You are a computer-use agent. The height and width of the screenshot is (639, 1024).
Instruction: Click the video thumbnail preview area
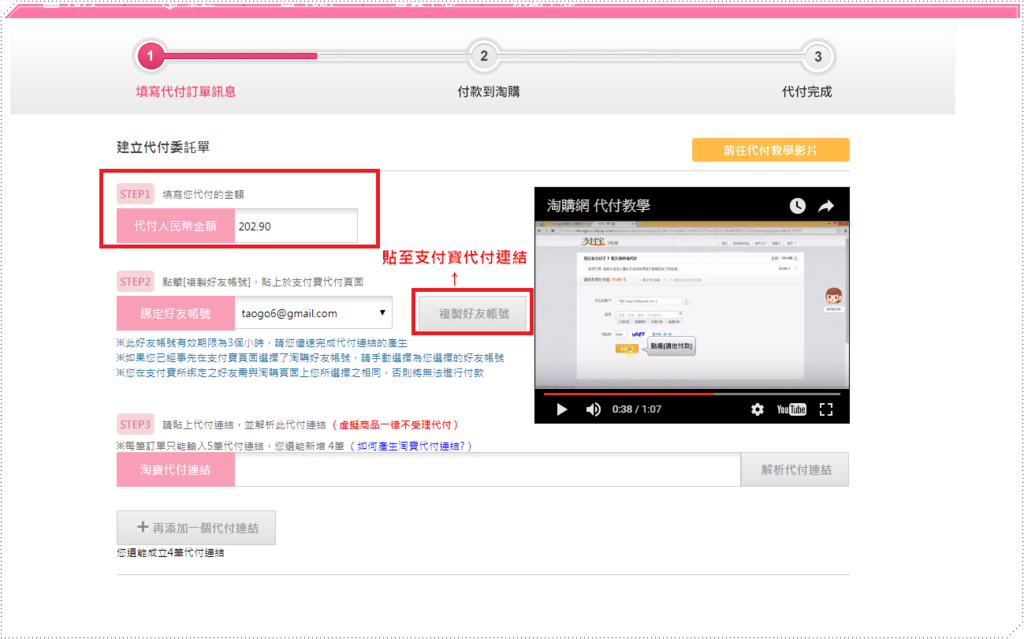692,306
